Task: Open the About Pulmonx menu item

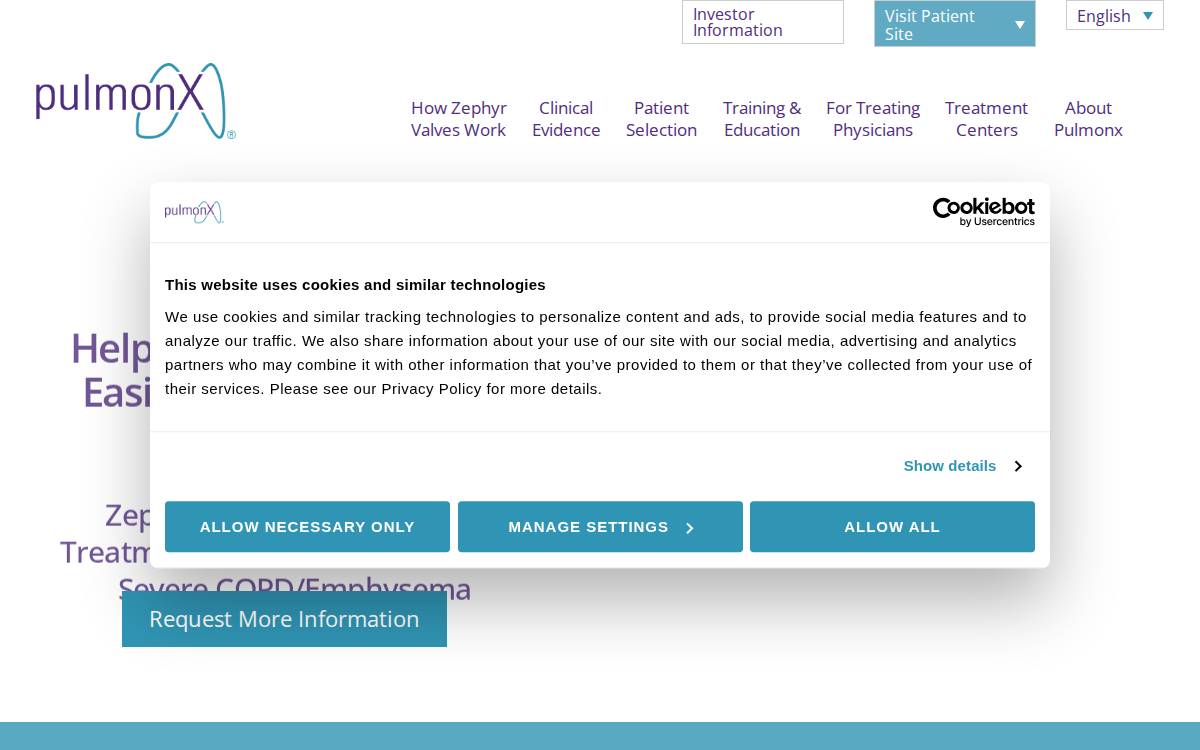Action: pyautogui.click(x=1088, y=119)
